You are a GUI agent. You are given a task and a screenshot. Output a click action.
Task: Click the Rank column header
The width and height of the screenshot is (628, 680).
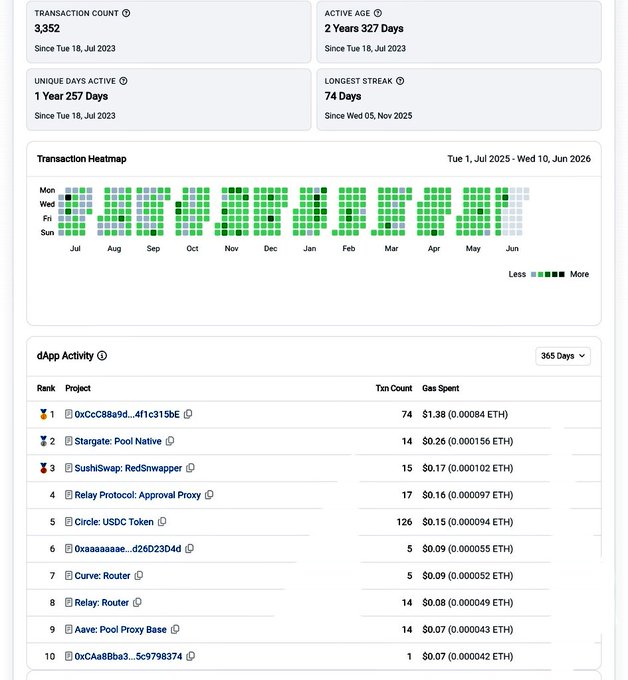(46, 388)
